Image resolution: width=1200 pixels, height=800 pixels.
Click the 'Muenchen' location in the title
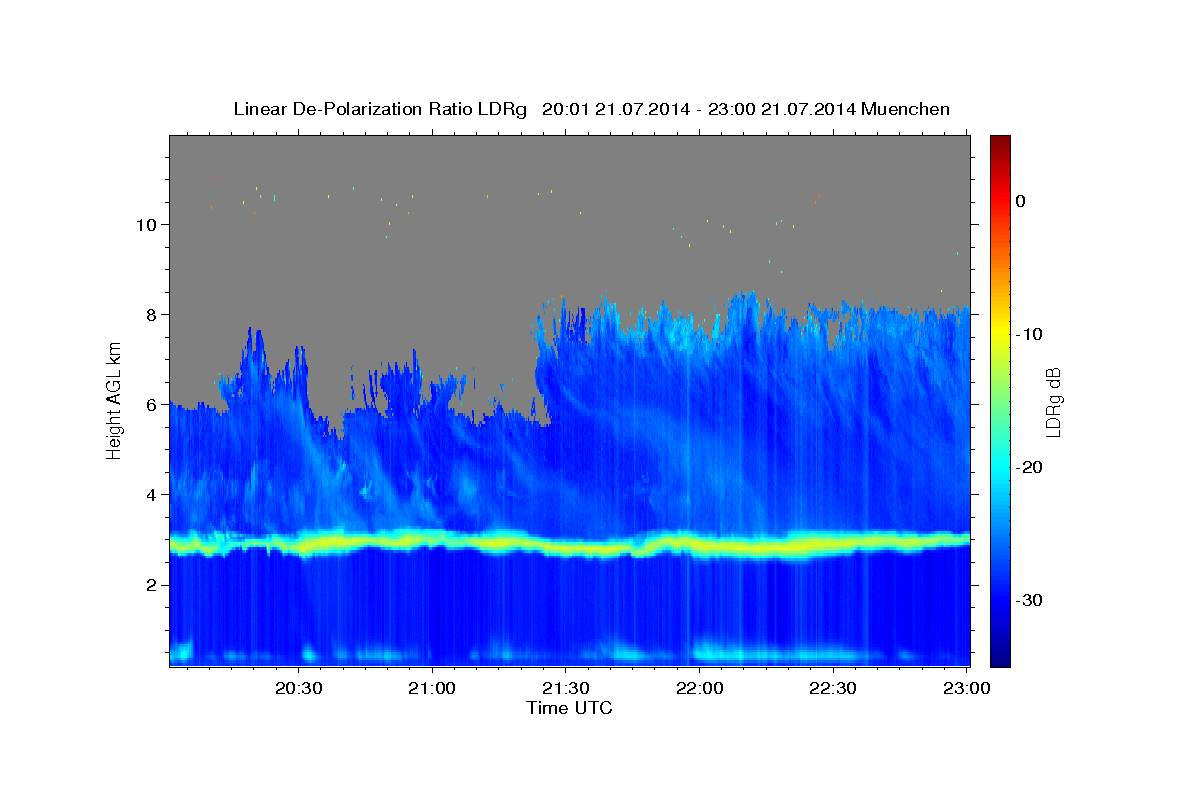[x=907, y=109]
